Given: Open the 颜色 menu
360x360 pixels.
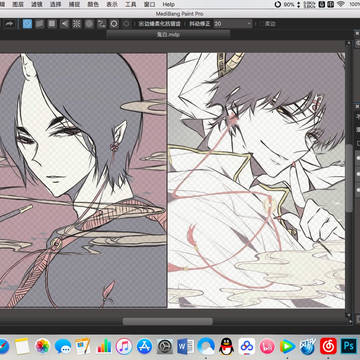Looking at the screenshot, I should [93, 5].
